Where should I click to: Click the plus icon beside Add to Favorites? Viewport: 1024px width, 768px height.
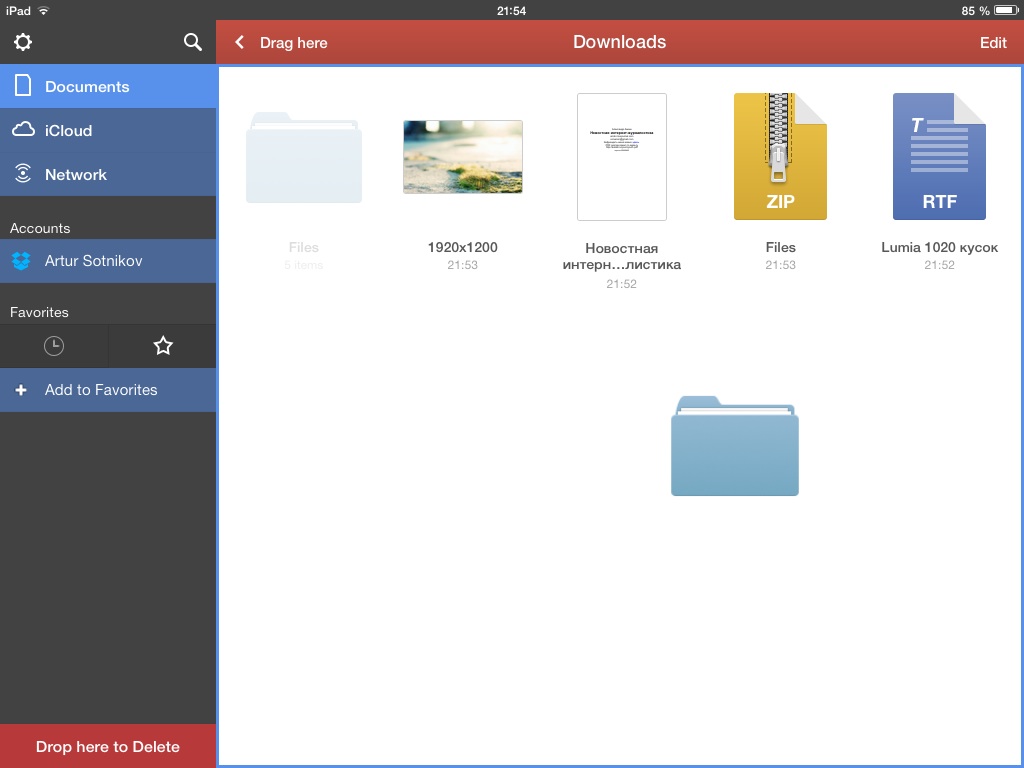[21, 390]
